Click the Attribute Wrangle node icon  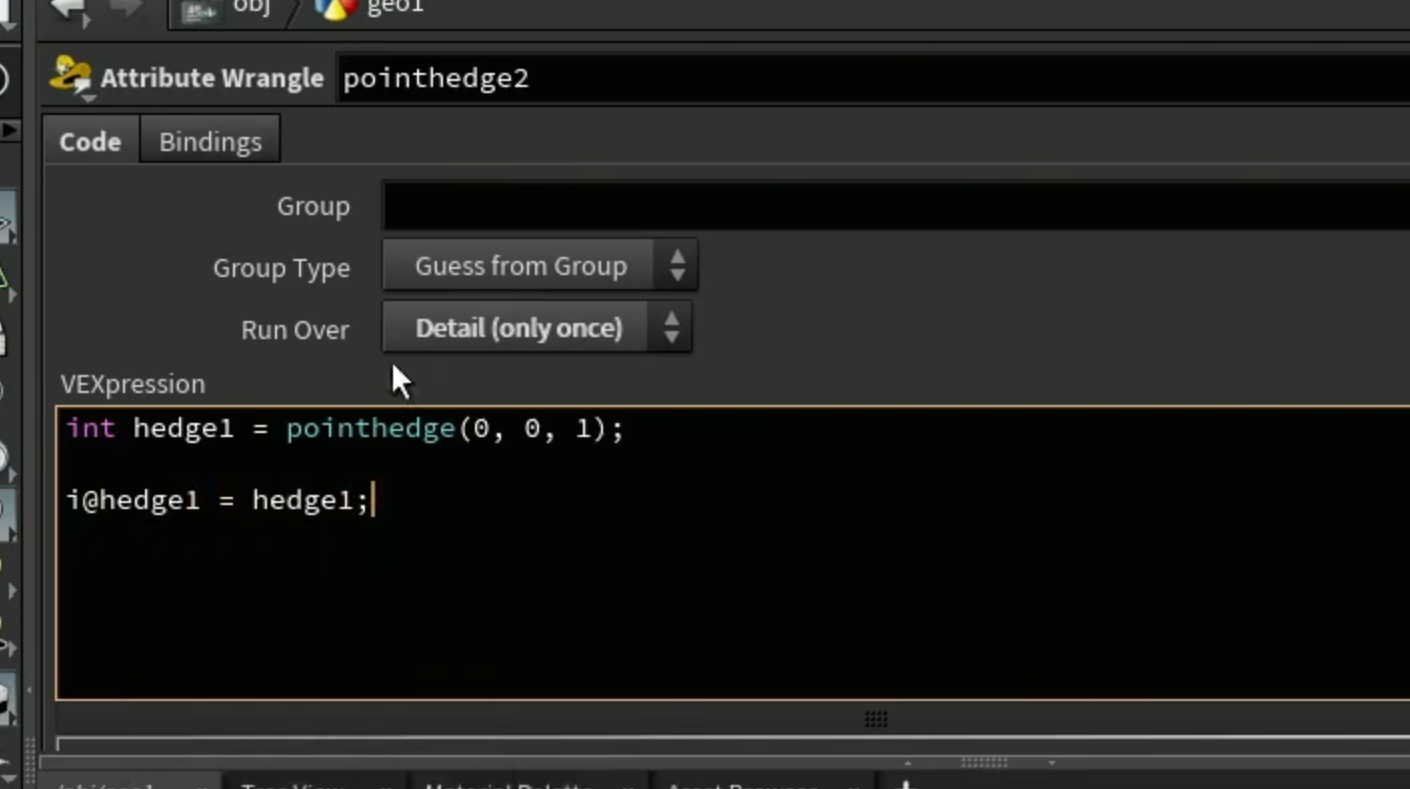point(70,75)
